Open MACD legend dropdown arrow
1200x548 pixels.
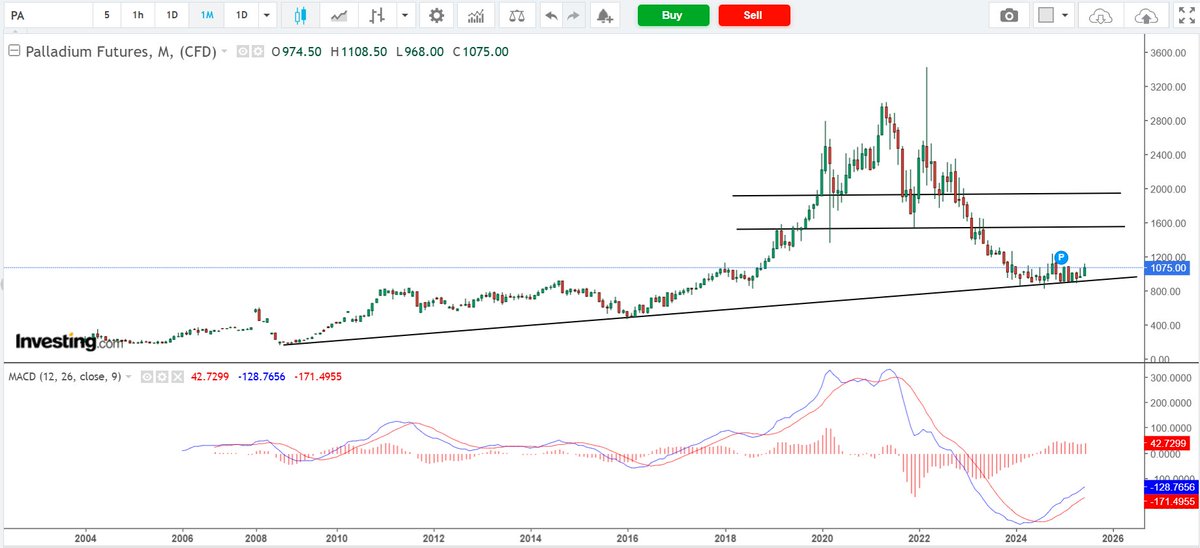click(x=129, y=376)
